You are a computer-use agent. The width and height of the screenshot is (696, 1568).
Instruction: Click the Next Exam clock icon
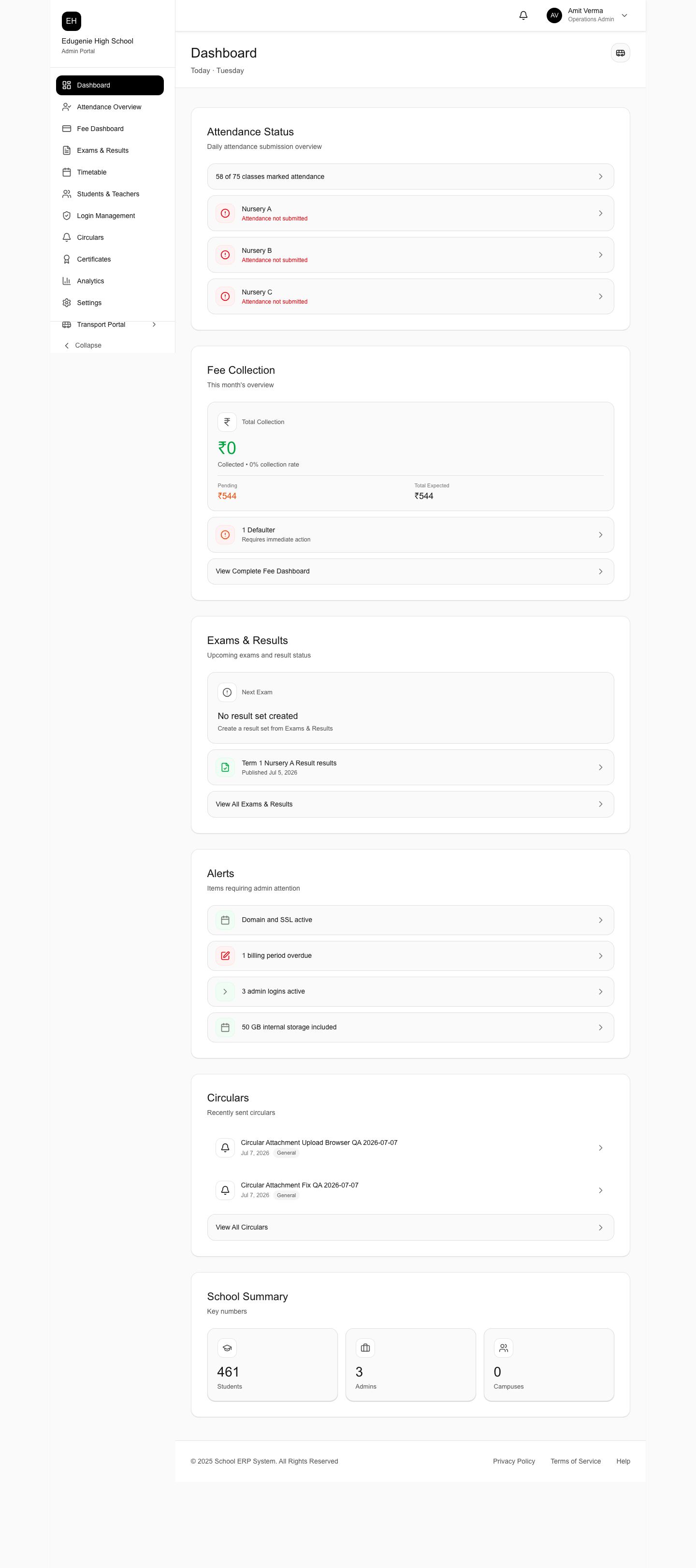(x=227, y=692)
